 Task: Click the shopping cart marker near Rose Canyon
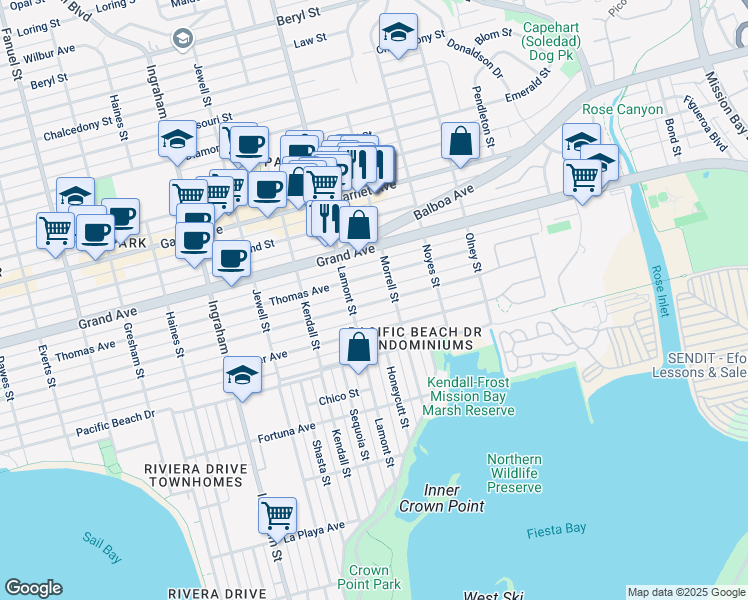[582, 178]
